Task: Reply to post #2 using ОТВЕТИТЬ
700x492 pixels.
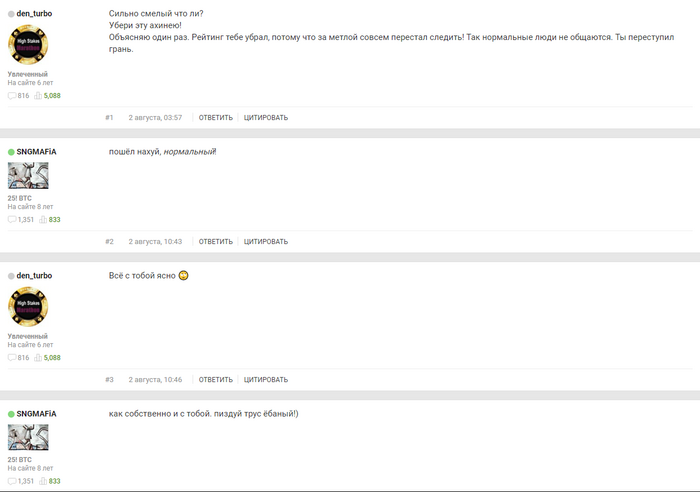Action: tap(216, 242)
